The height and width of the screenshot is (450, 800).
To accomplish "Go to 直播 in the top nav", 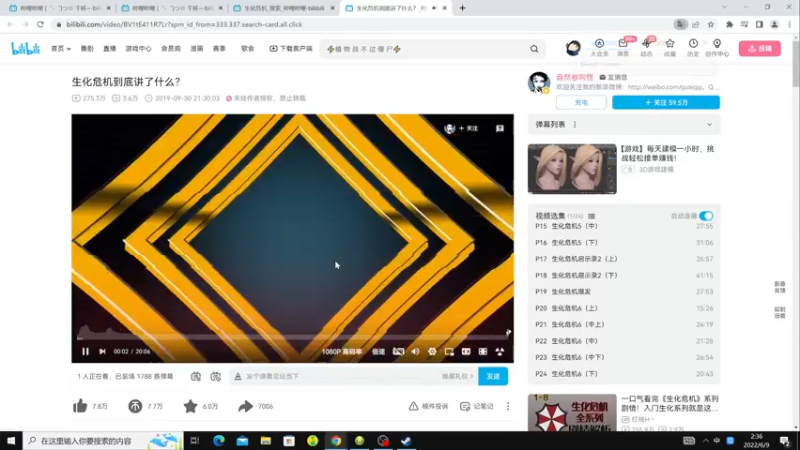I will 109,48.
